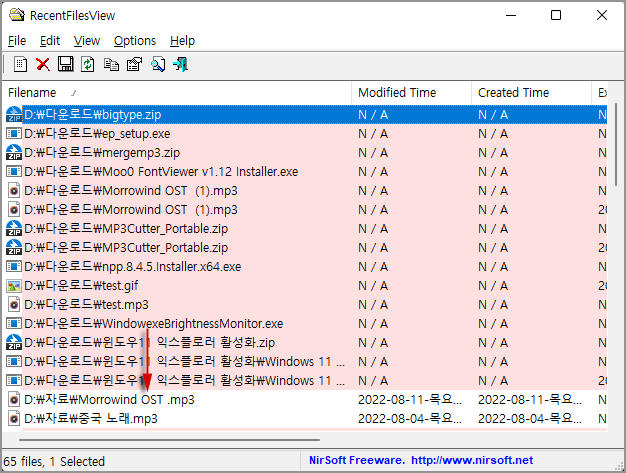Select the D:\다운로드\ep_setup.exe row

(306, 133)
